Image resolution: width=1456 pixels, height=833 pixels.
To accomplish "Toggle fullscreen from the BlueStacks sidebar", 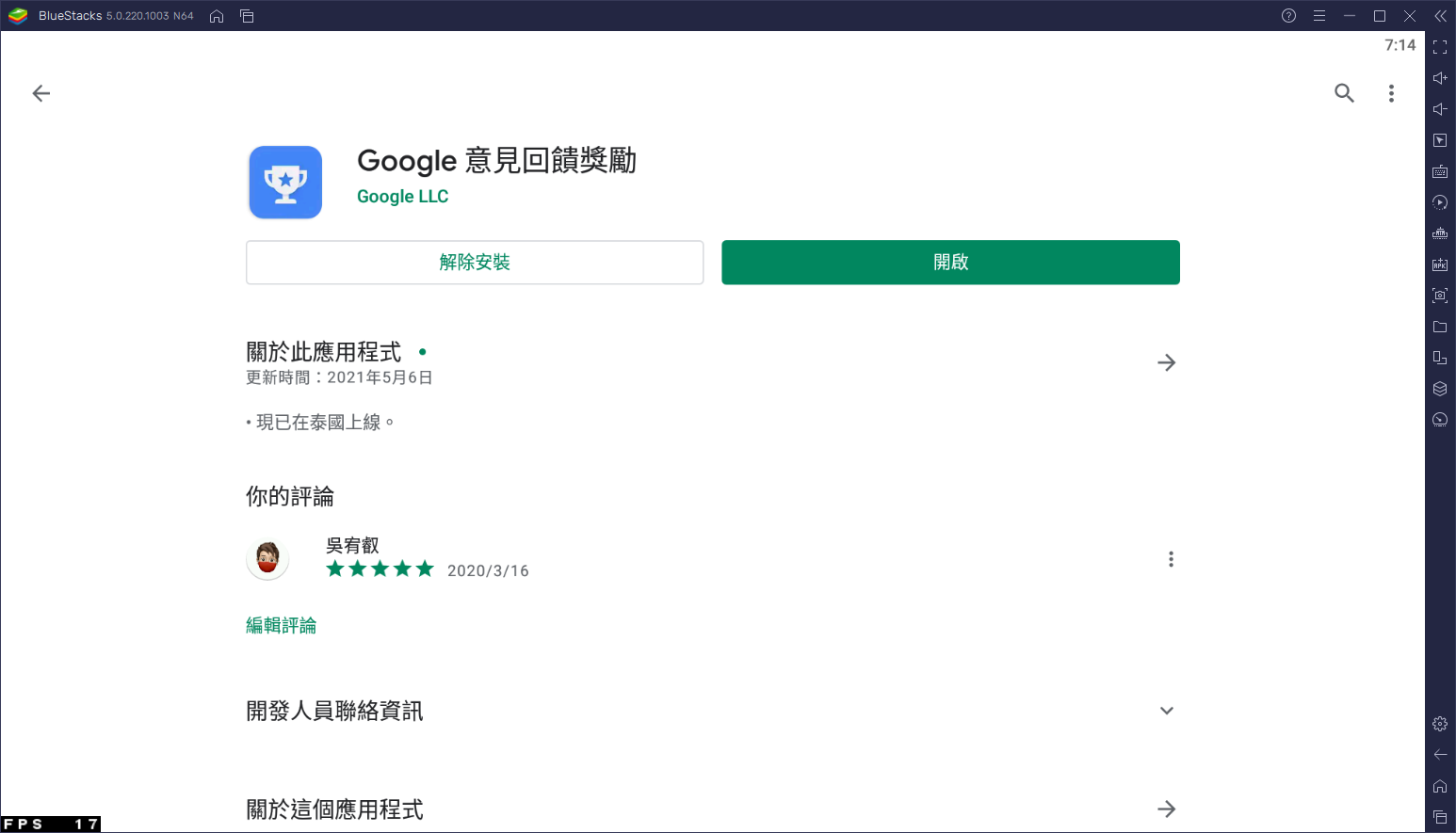I will pyautogui.click(x=1440, y=47).
